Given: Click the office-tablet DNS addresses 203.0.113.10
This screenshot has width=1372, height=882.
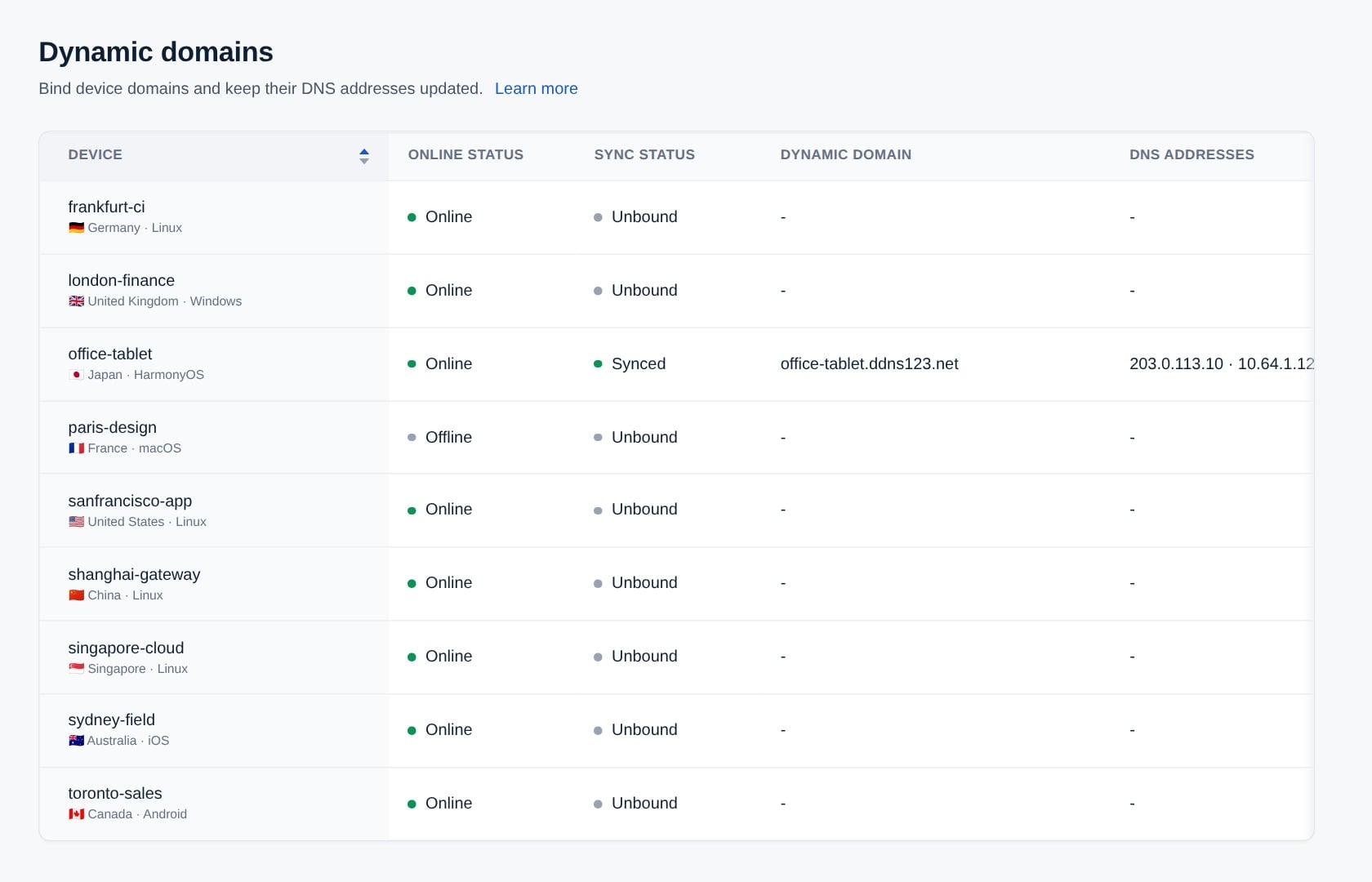Looking at the screenshot, I should point(1176,363).
